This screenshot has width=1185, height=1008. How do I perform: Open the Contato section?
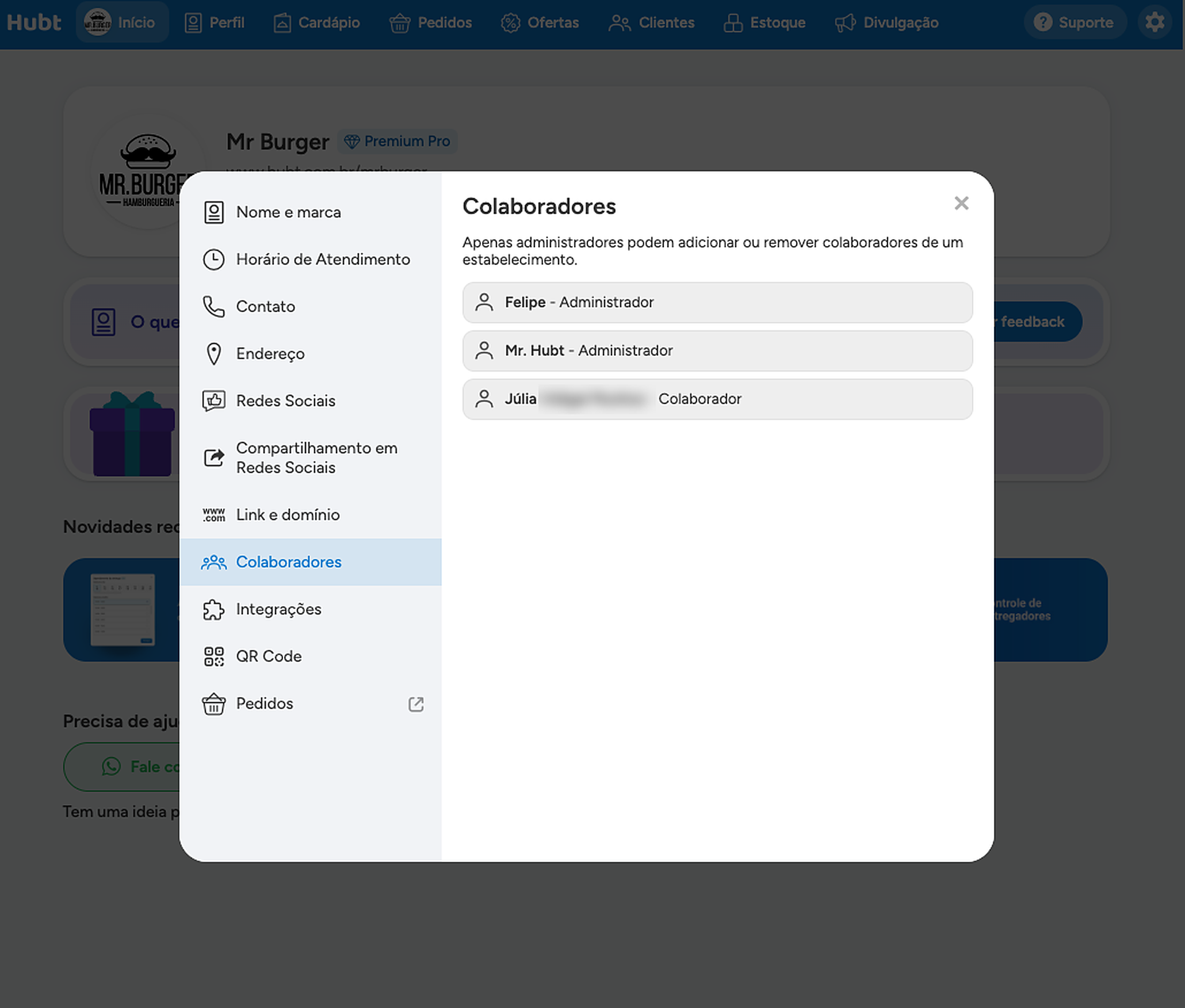(311, 307)
